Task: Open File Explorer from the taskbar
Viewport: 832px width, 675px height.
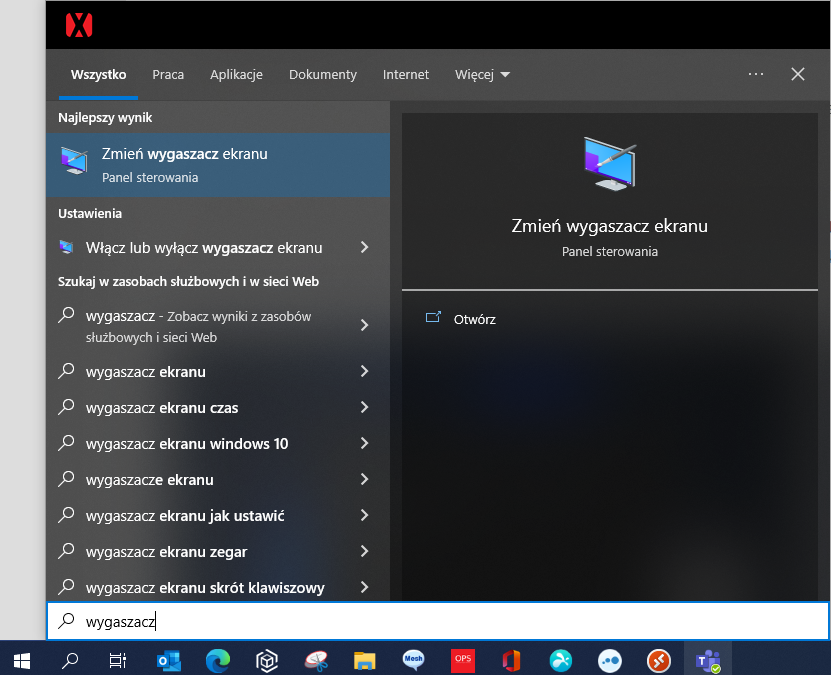Action: 365,661
